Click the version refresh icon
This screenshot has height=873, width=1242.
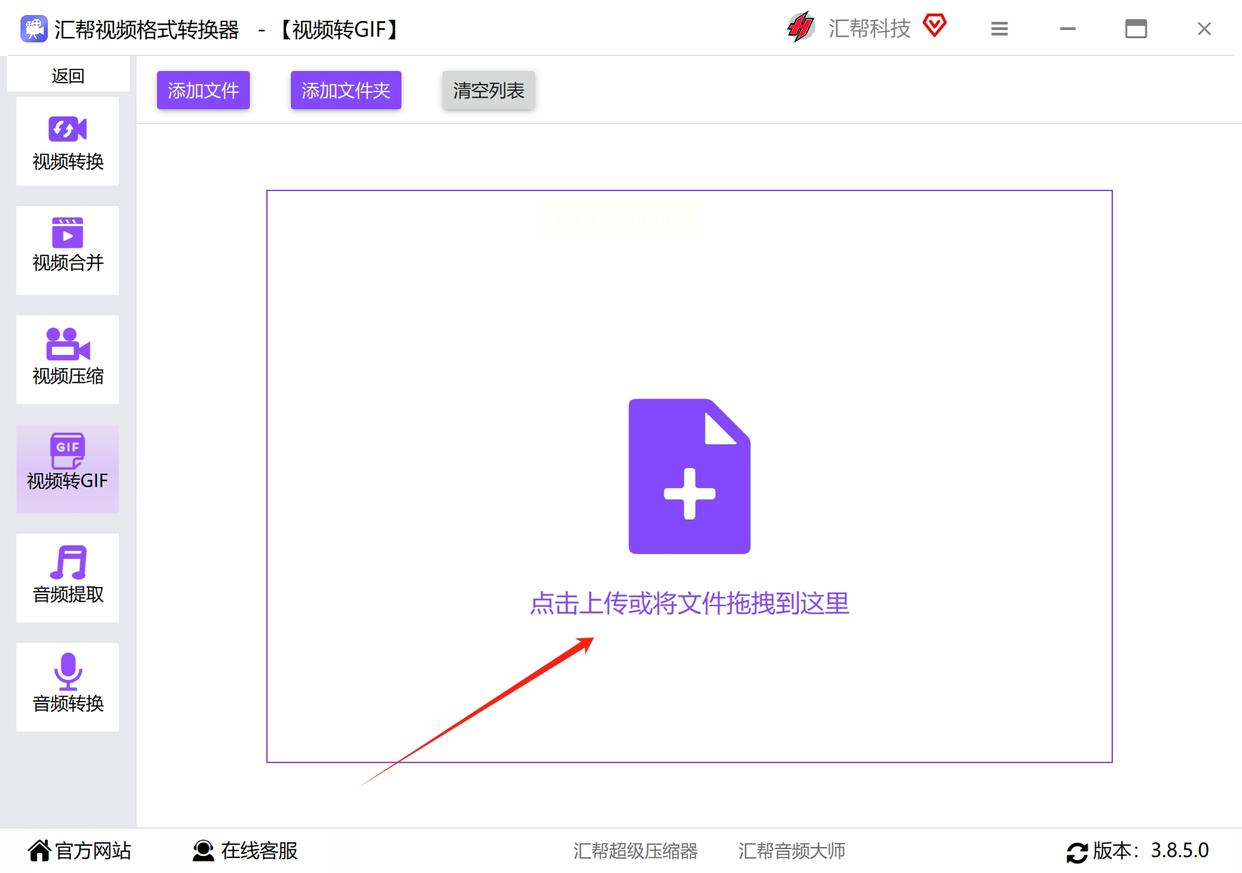[x=1077, y=852]
